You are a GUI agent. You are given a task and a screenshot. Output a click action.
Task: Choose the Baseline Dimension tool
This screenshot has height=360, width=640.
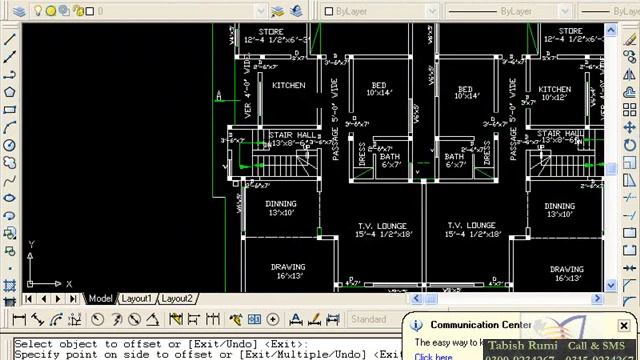point(193,319)
